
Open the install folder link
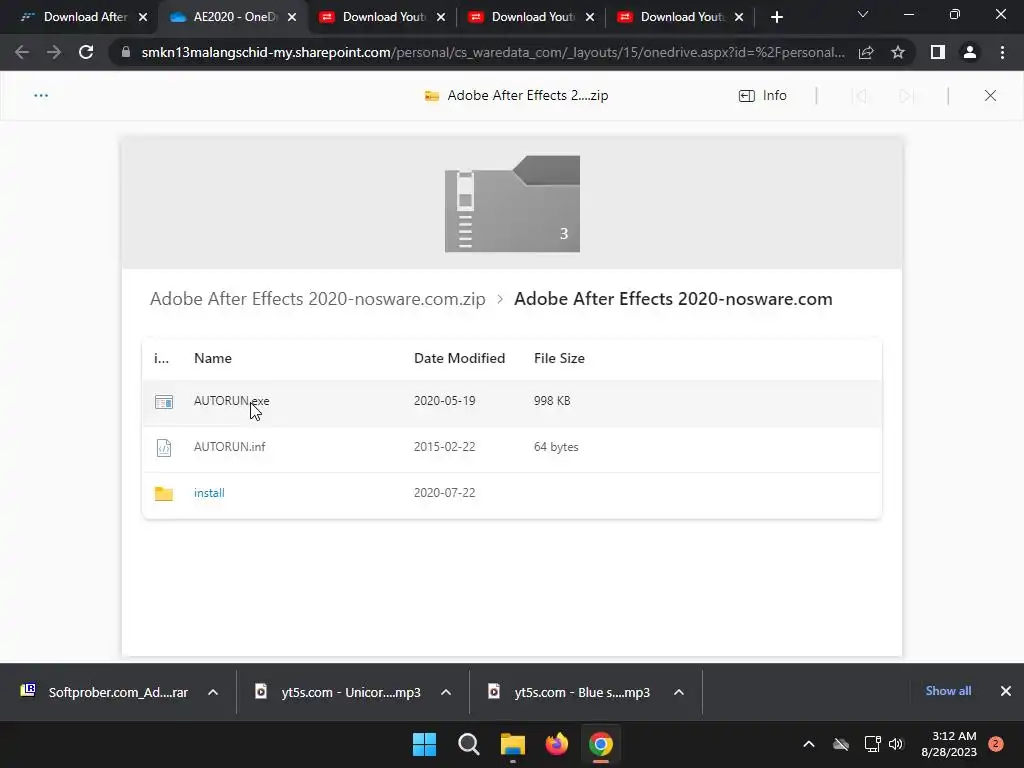209,493
